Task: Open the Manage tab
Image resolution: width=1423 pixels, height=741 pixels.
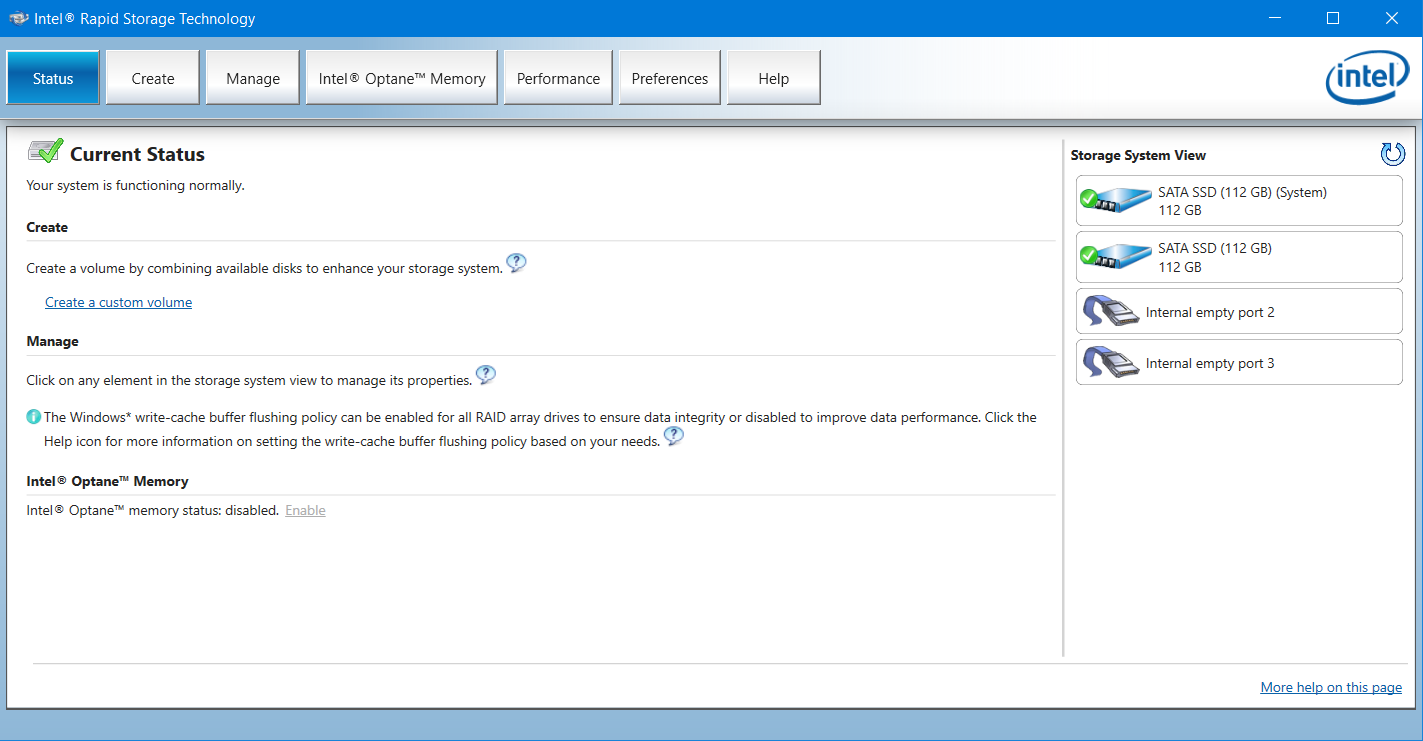Action: pos(253,78)
